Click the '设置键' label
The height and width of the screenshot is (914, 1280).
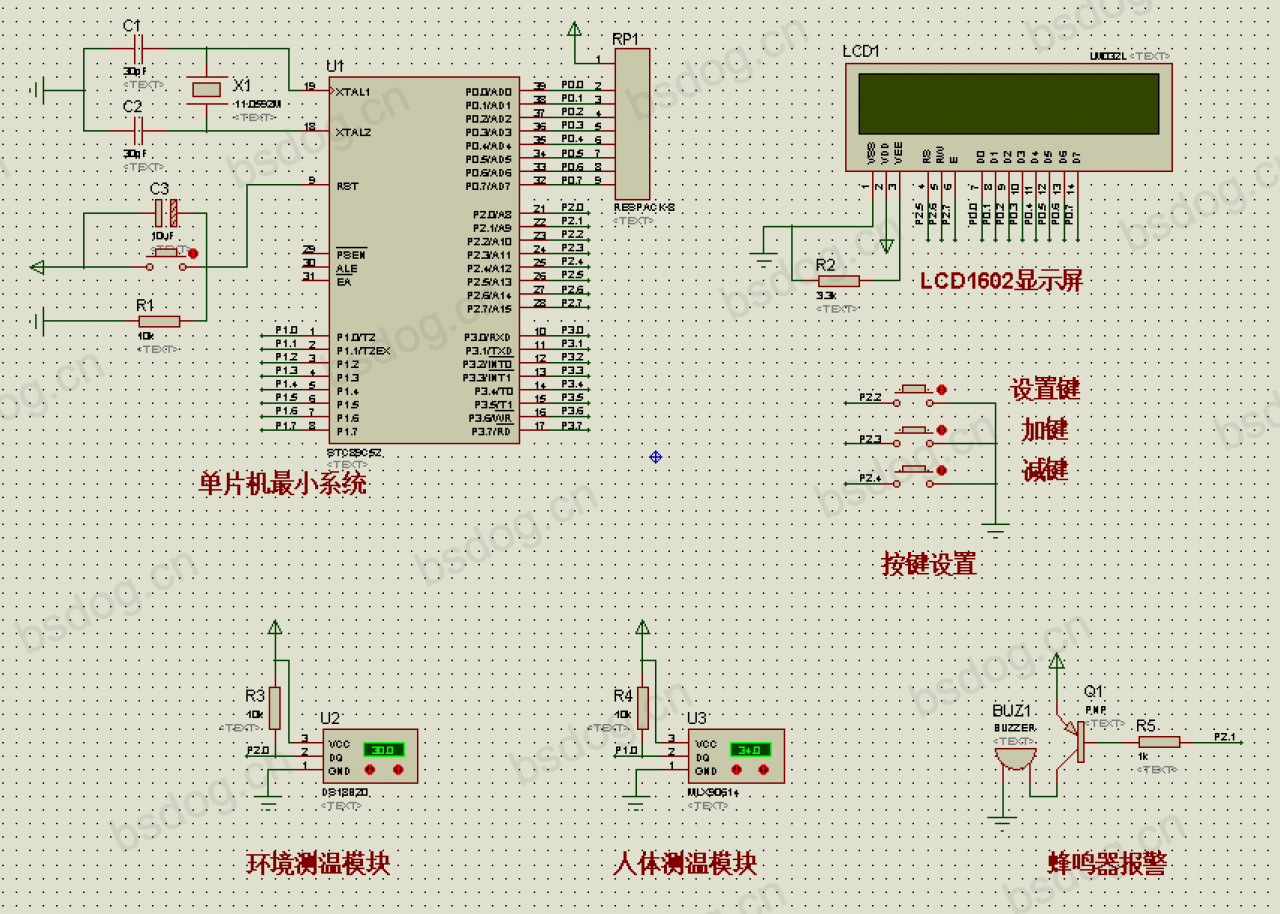[1045, 390]
